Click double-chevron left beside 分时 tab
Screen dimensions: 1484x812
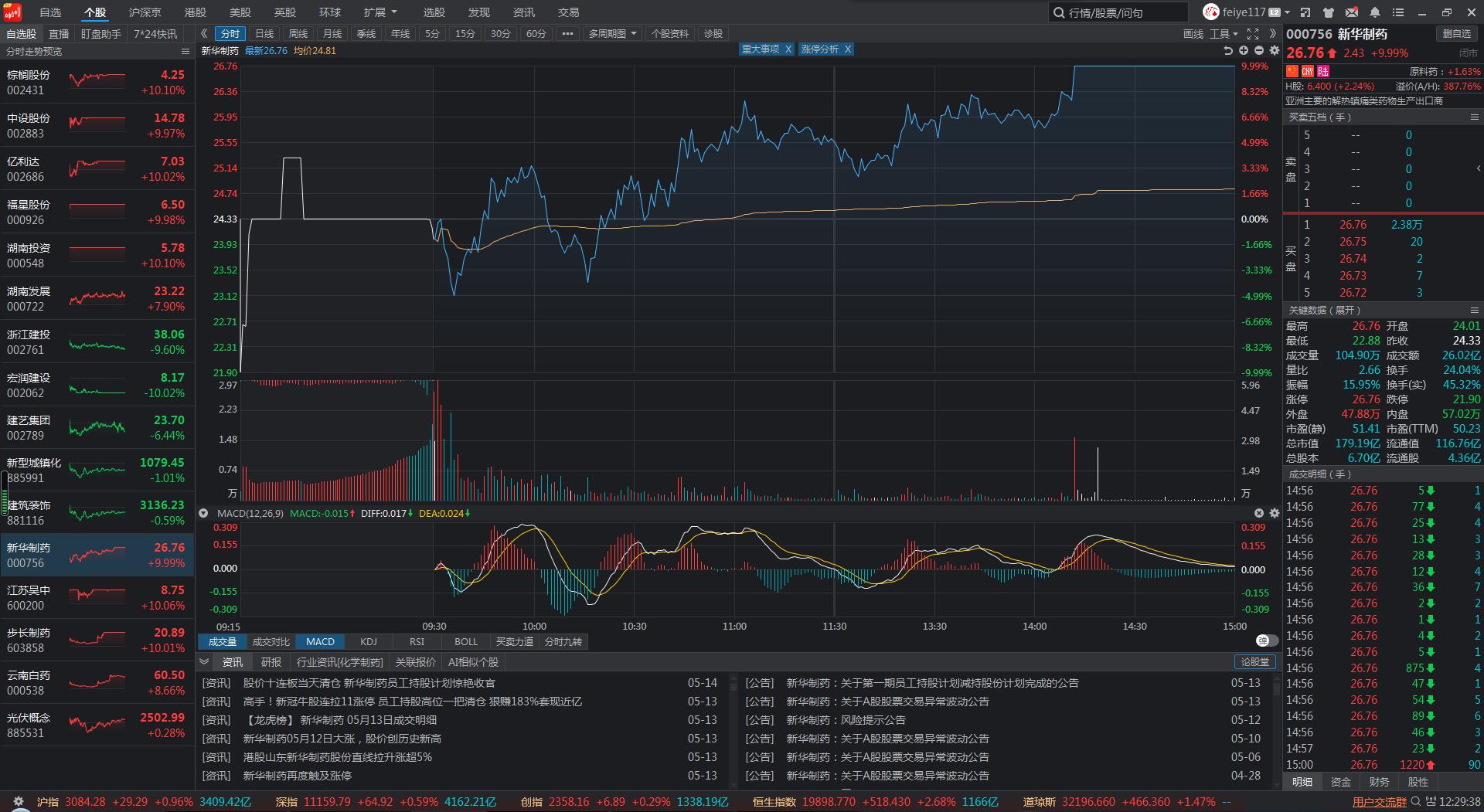(x=204, y=33)
